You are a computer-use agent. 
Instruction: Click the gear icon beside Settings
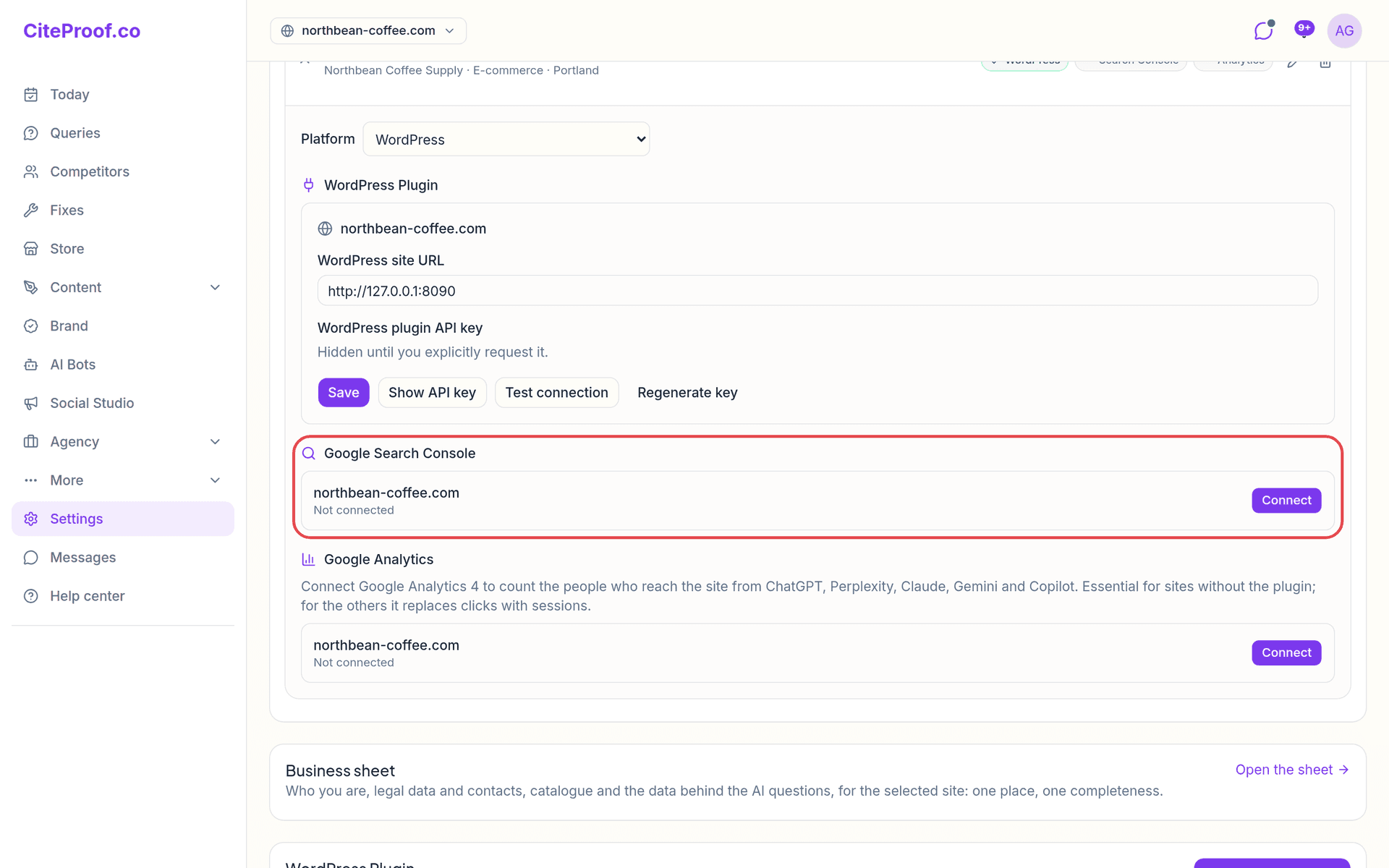(x=30, y=519)
